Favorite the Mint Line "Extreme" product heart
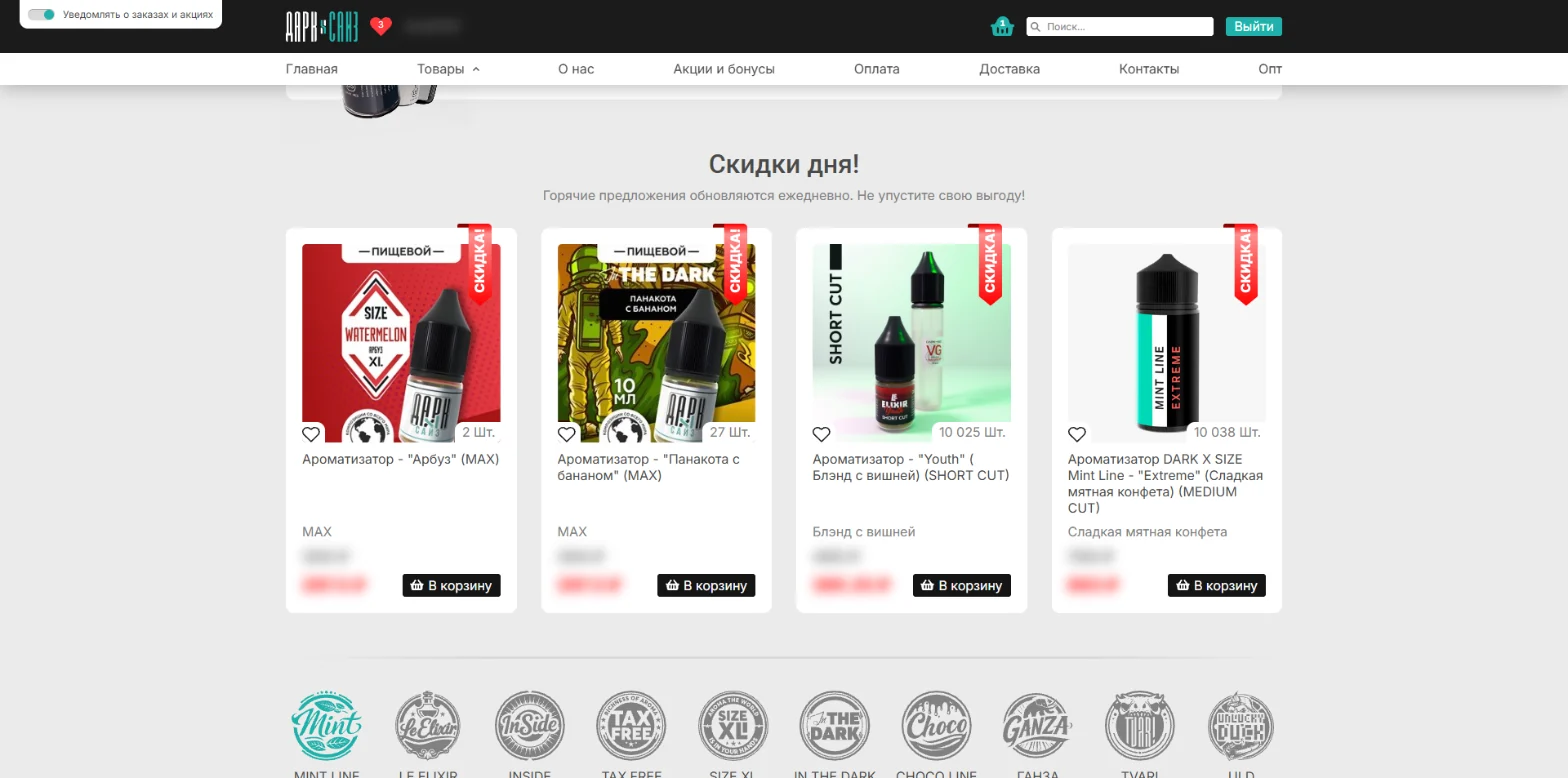1568x778 pixels. tap(1077, 434)
